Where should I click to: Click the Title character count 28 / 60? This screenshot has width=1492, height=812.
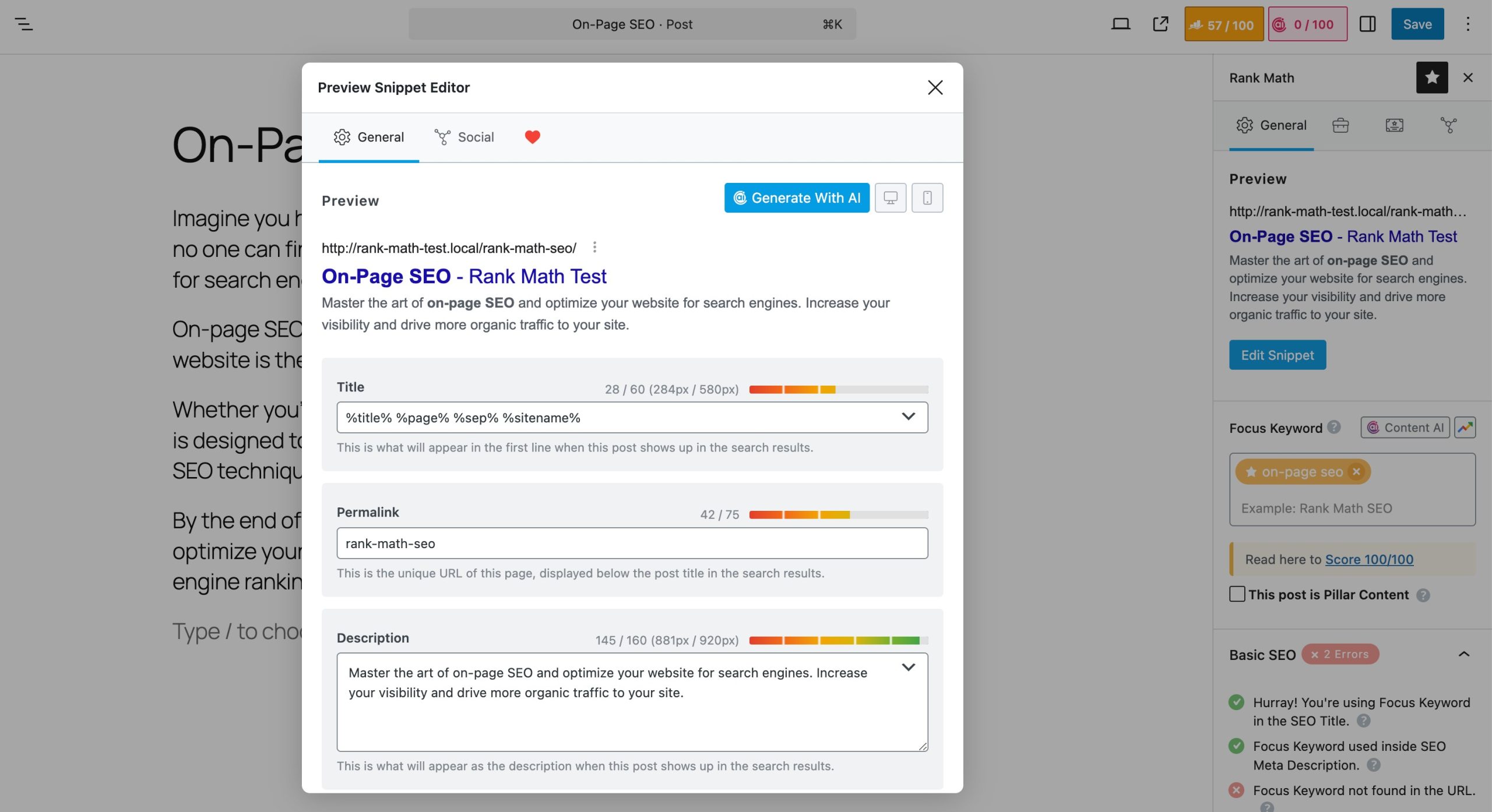coord(671,389)
